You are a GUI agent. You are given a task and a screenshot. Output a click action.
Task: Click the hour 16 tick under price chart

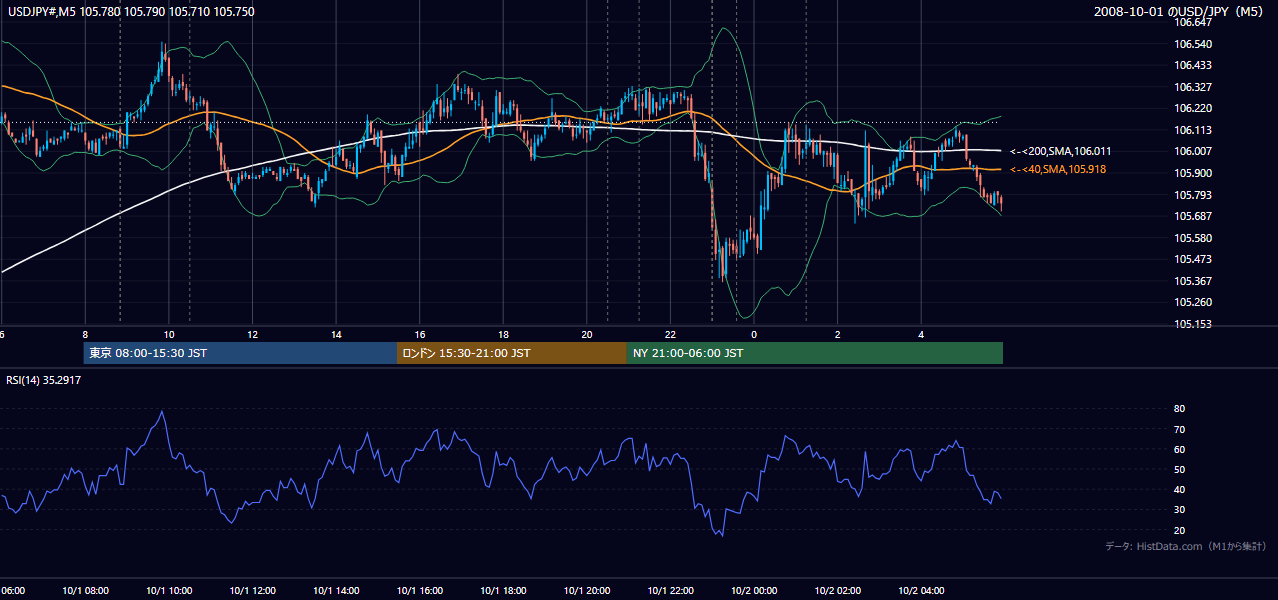420,335
